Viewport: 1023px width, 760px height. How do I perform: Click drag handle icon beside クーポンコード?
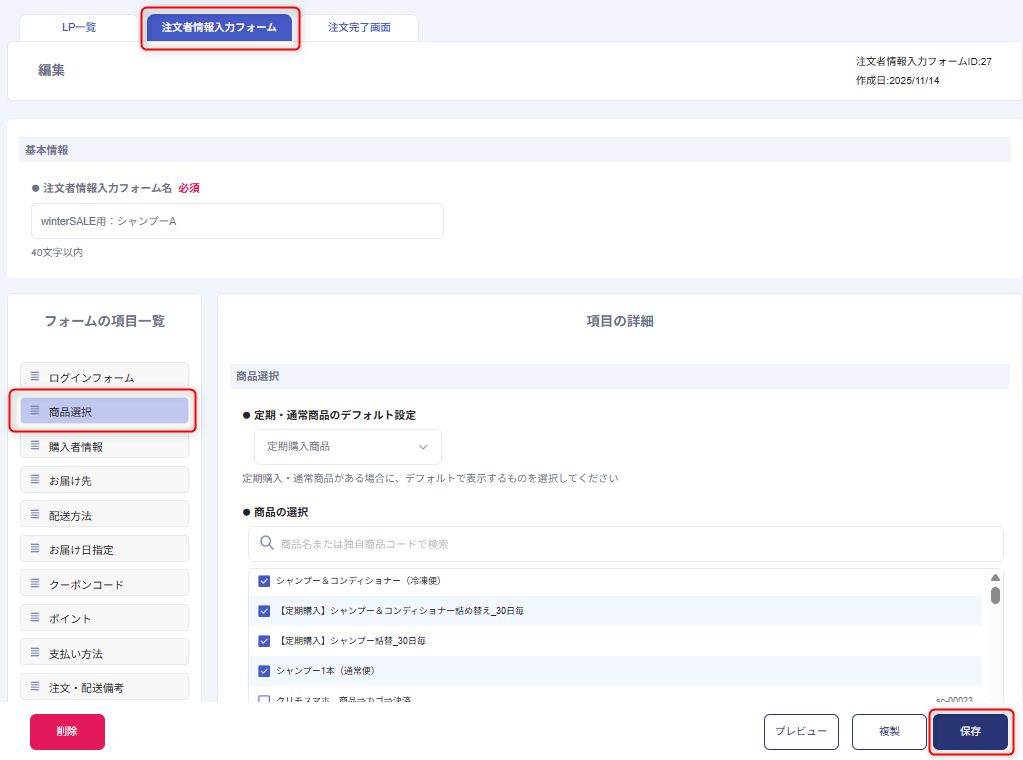[x=35, y=584]
